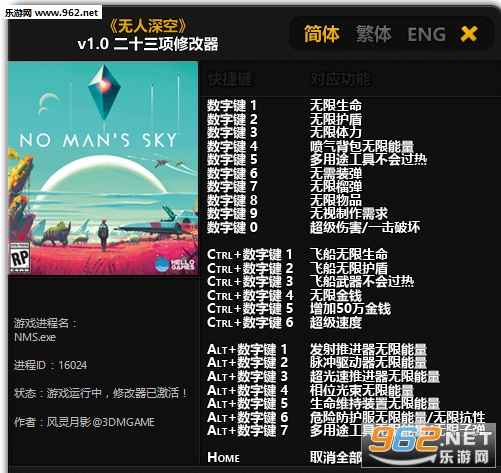Click the No Man's Sky cover art
This screenshot has height=473, width=501.
[x=103, y=168]
